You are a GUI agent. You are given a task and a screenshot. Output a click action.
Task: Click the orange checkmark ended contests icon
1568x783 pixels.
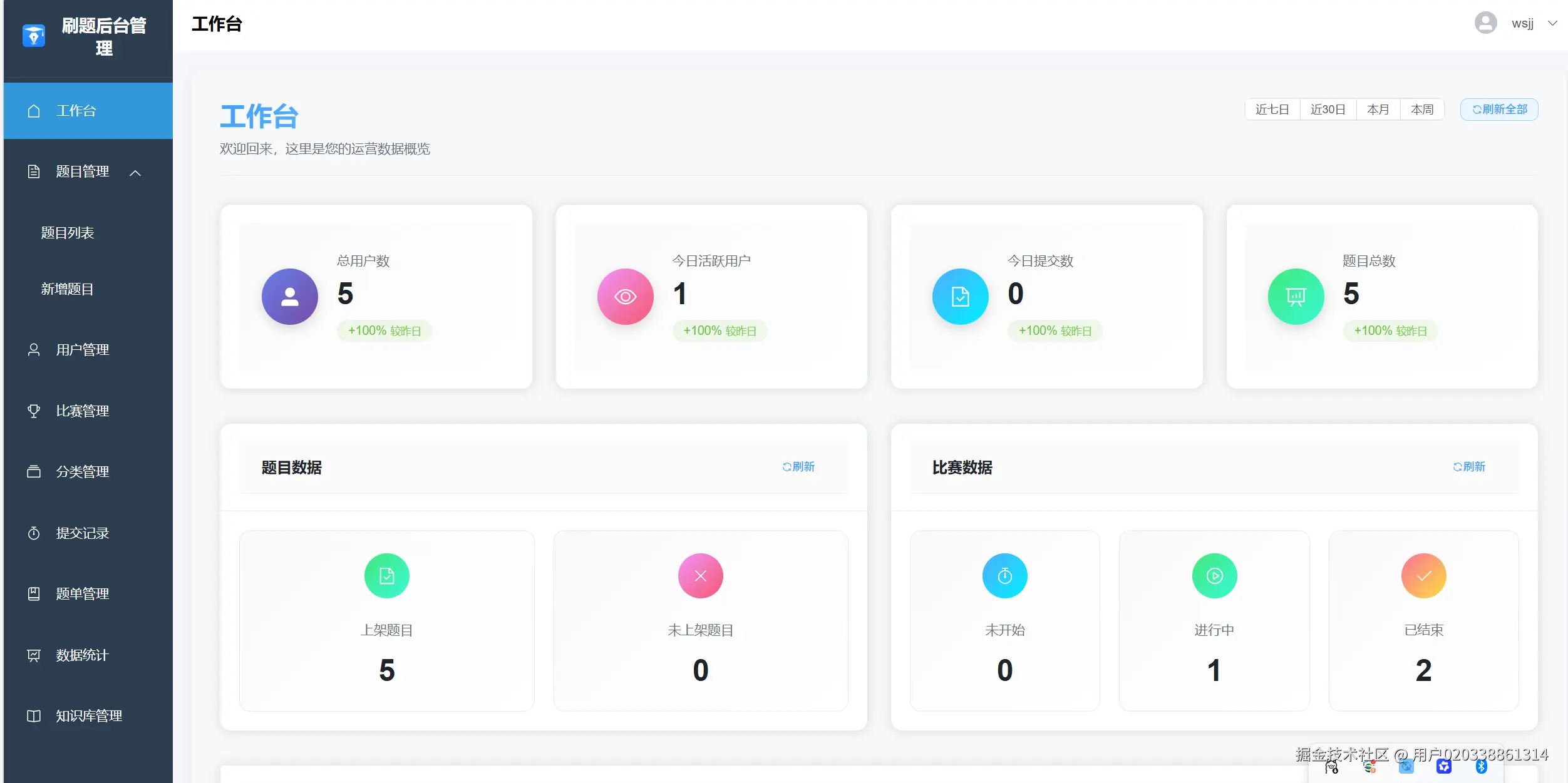click(x=1423, y=576)
